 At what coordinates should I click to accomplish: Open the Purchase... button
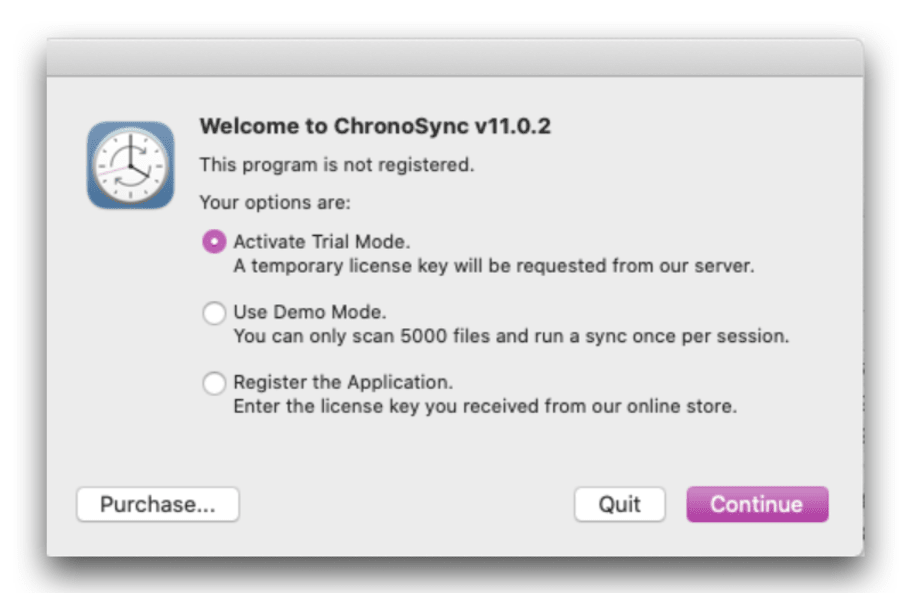pyautogui.click(x=157, y=505)
